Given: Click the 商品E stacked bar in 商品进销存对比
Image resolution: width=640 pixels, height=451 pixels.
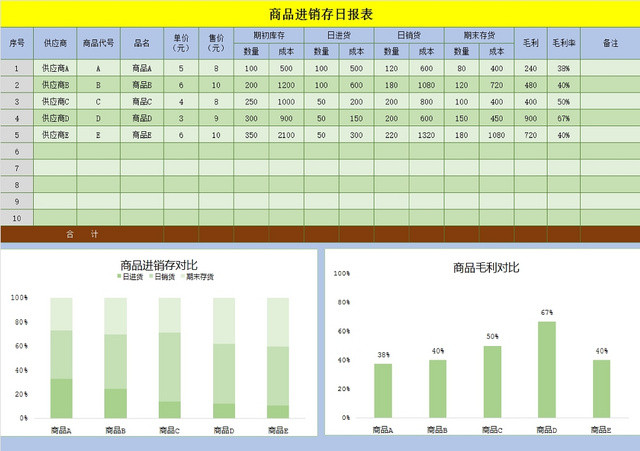Looking at the screenshot, I should pyautogui.click(x=278, y=358).
